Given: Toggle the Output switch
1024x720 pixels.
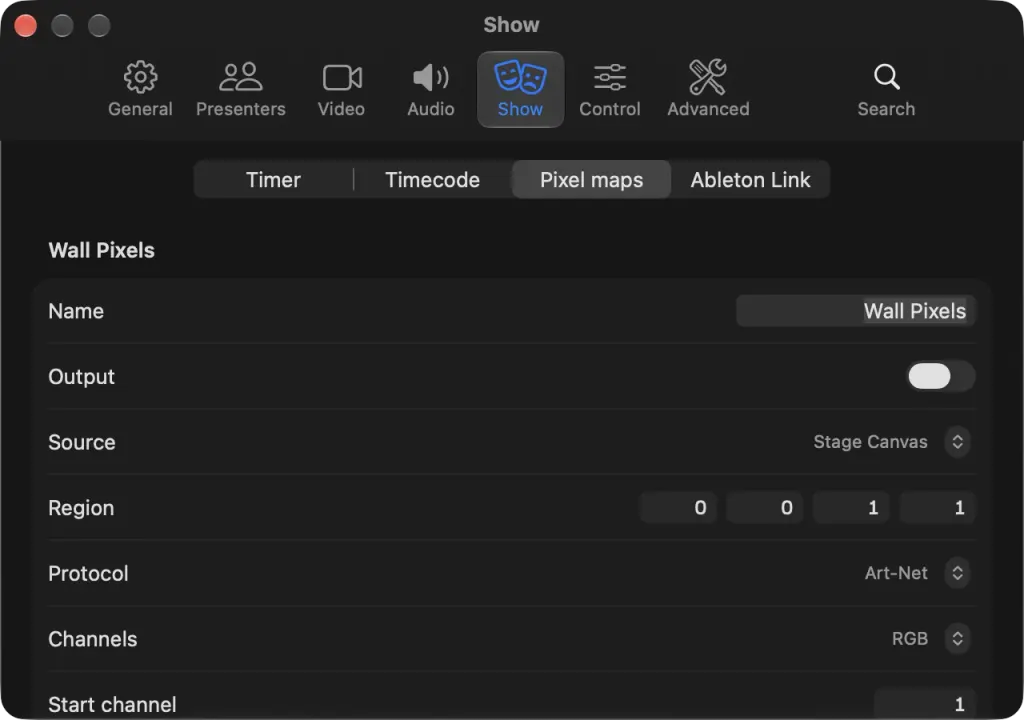Looking at the screenshot, I should click(x=941, y=376).
